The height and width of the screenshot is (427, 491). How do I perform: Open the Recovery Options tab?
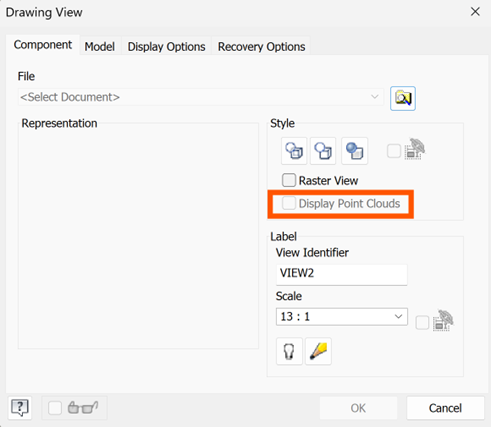(261, 46)
